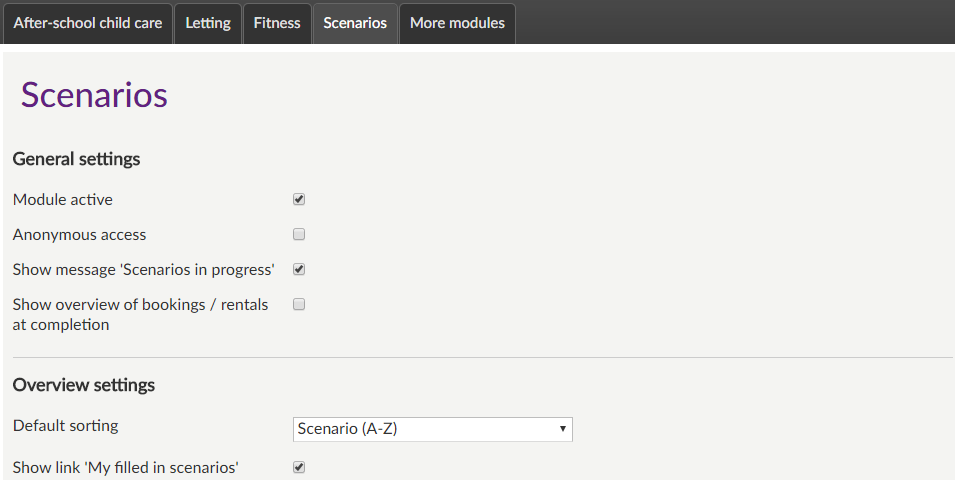The width and height of the screenshot is (955, 480).
Task: Click the General settings section heading
Action: point(77,159)
